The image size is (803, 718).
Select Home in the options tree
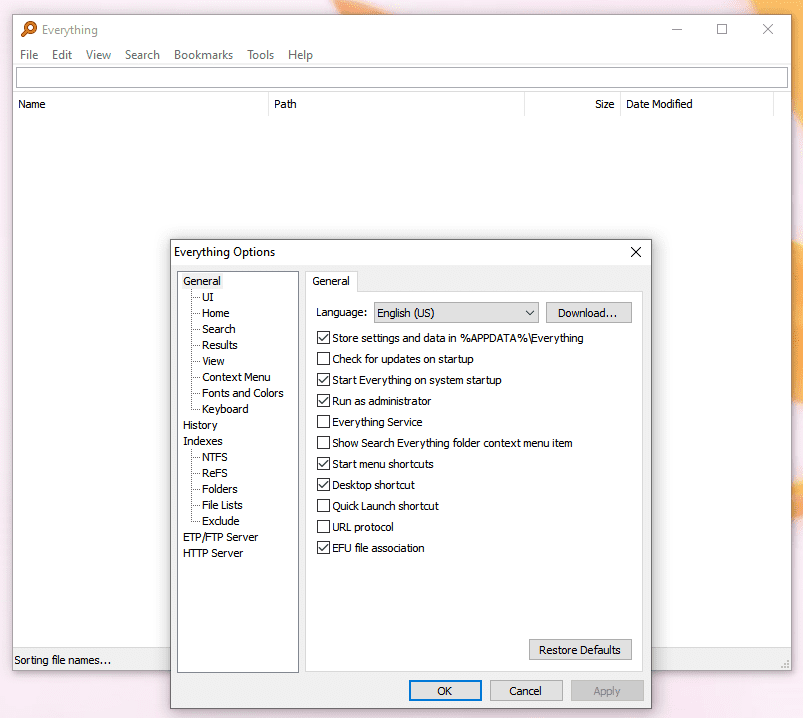pyautogui.click(x=216, y=313)
